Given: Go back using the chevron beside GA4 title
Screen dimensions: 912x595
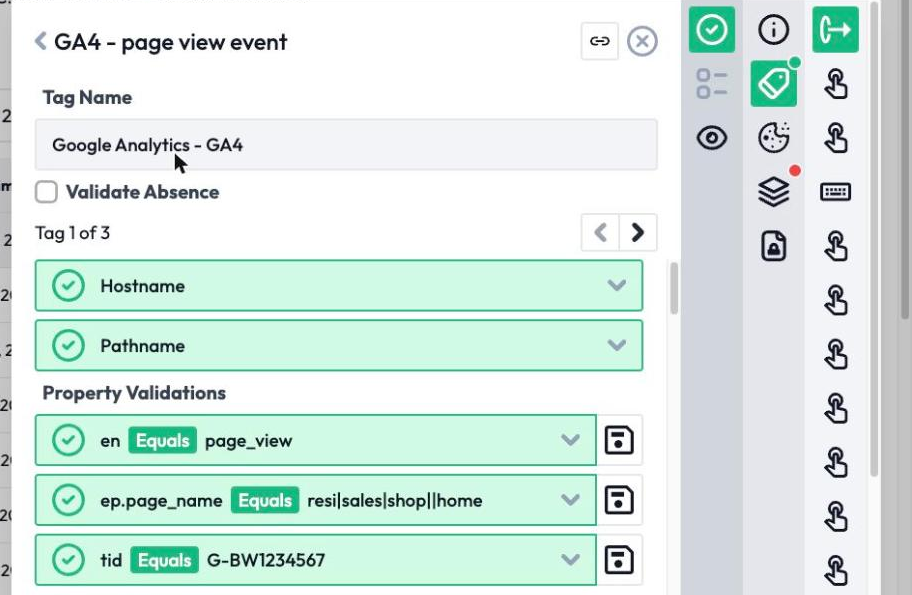Looking at the screenshot, I should 40,41.
